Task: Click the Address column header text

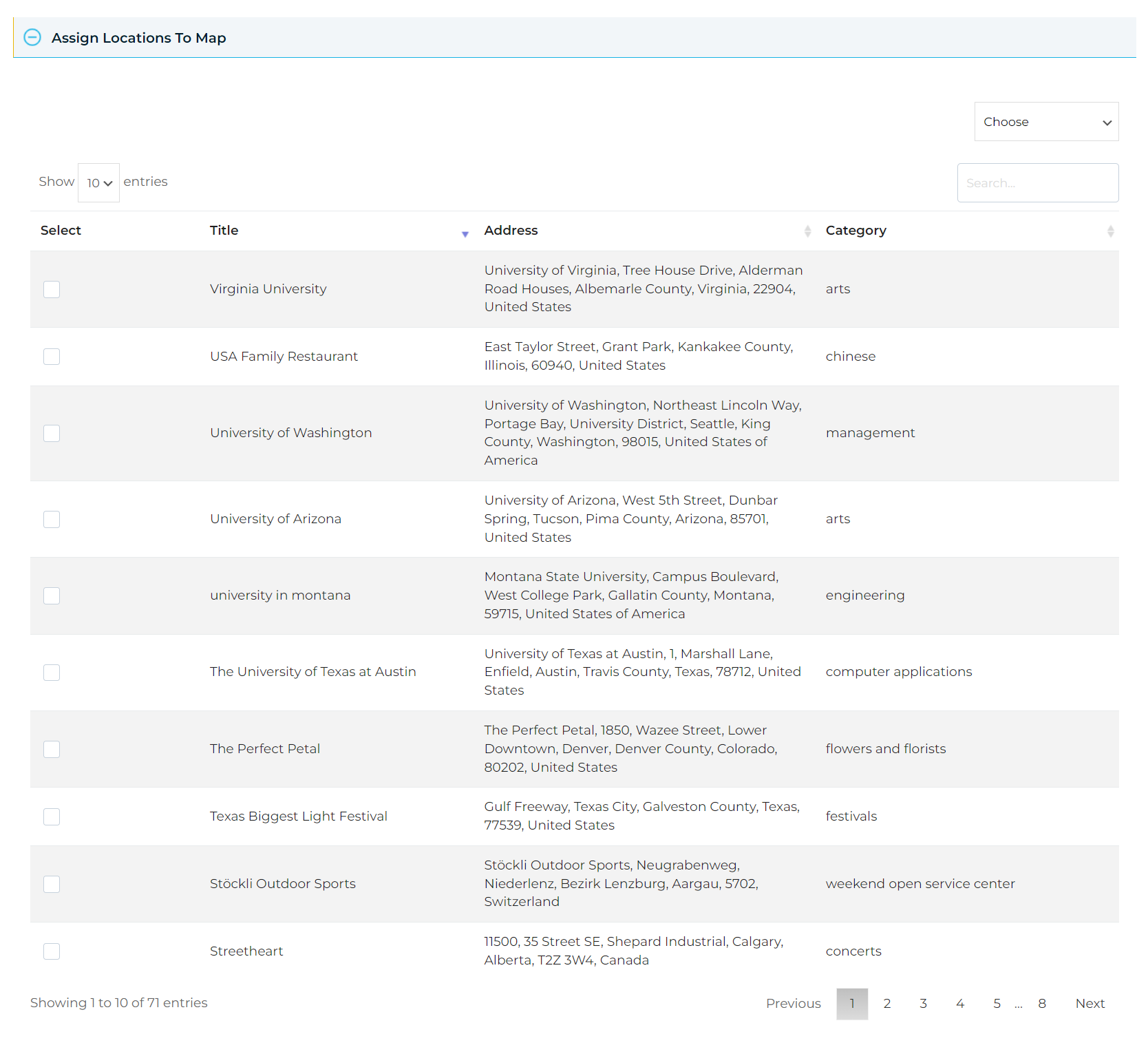Action: tap(511, 231)
